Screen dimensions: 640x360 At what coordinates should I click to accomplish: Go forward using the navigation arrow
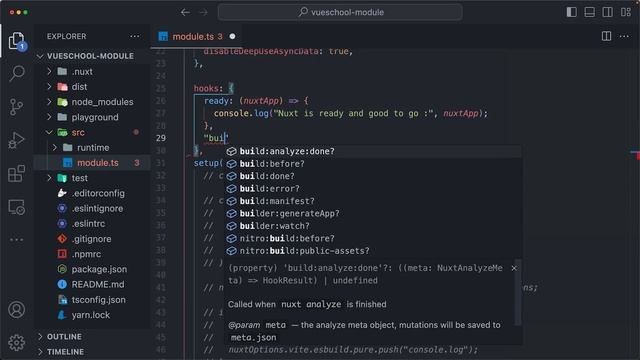click(203, 12)
